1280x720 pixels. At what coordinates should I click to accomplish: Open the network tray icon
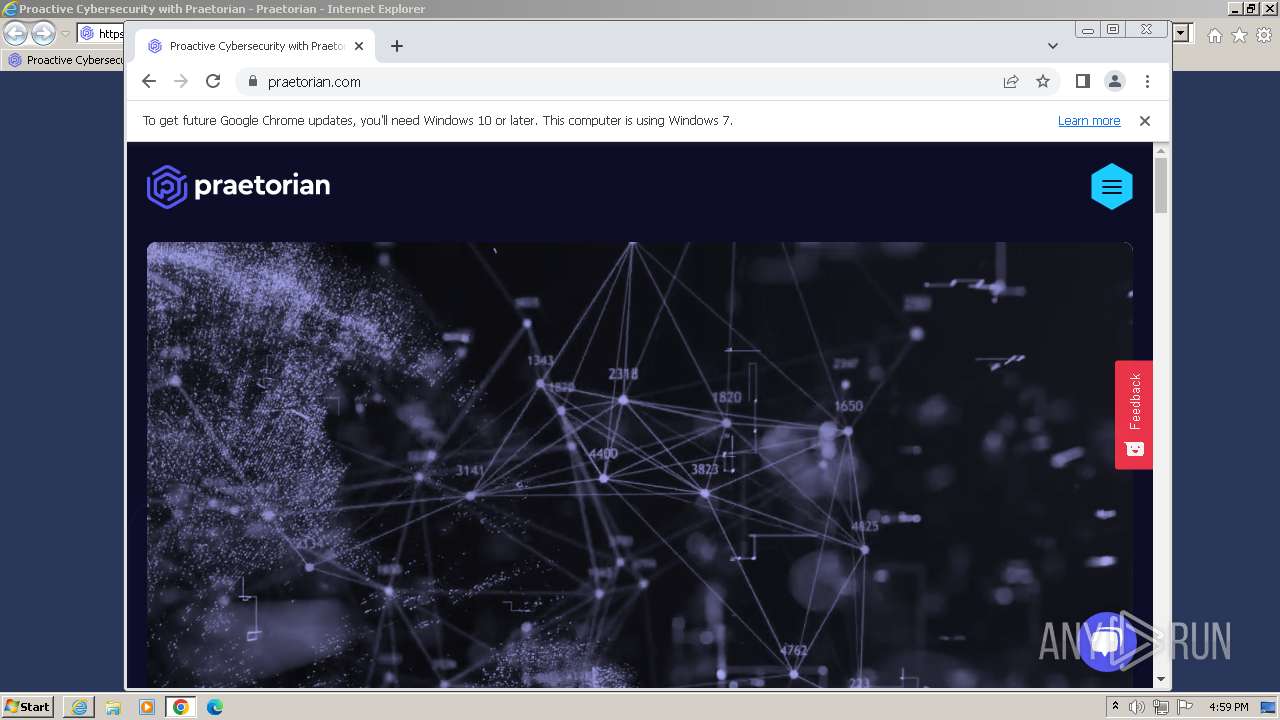(1161, 707)
